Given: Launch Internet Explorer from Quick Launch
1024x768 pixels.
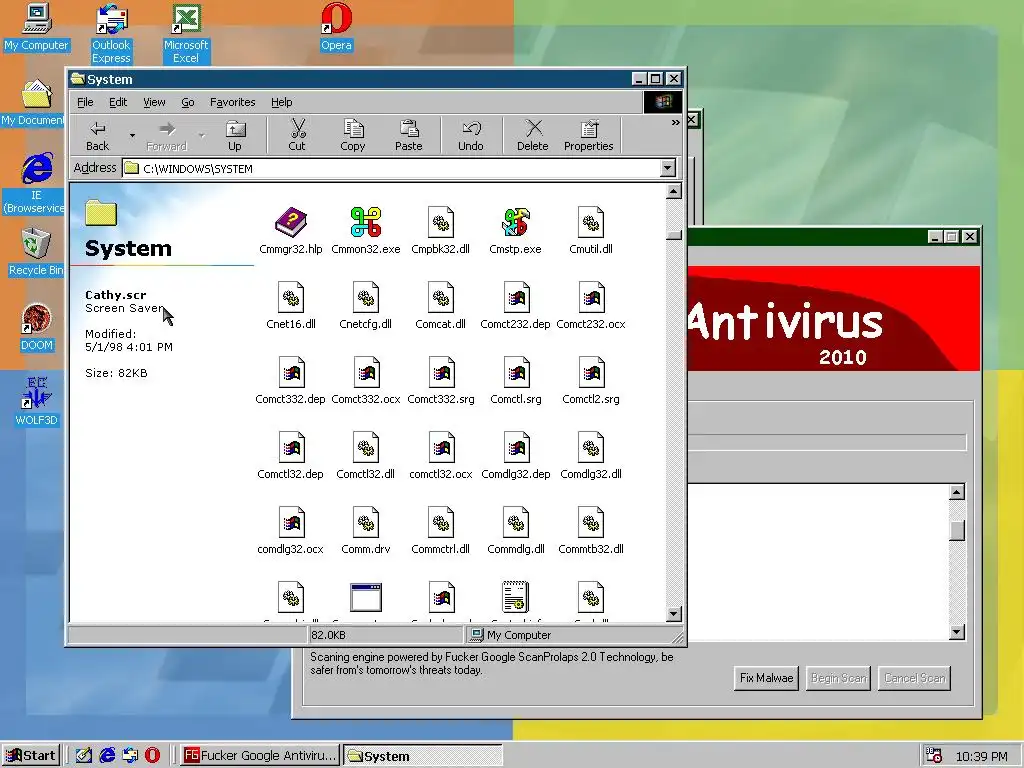Looking at the screenshot, I should point(107,756).
